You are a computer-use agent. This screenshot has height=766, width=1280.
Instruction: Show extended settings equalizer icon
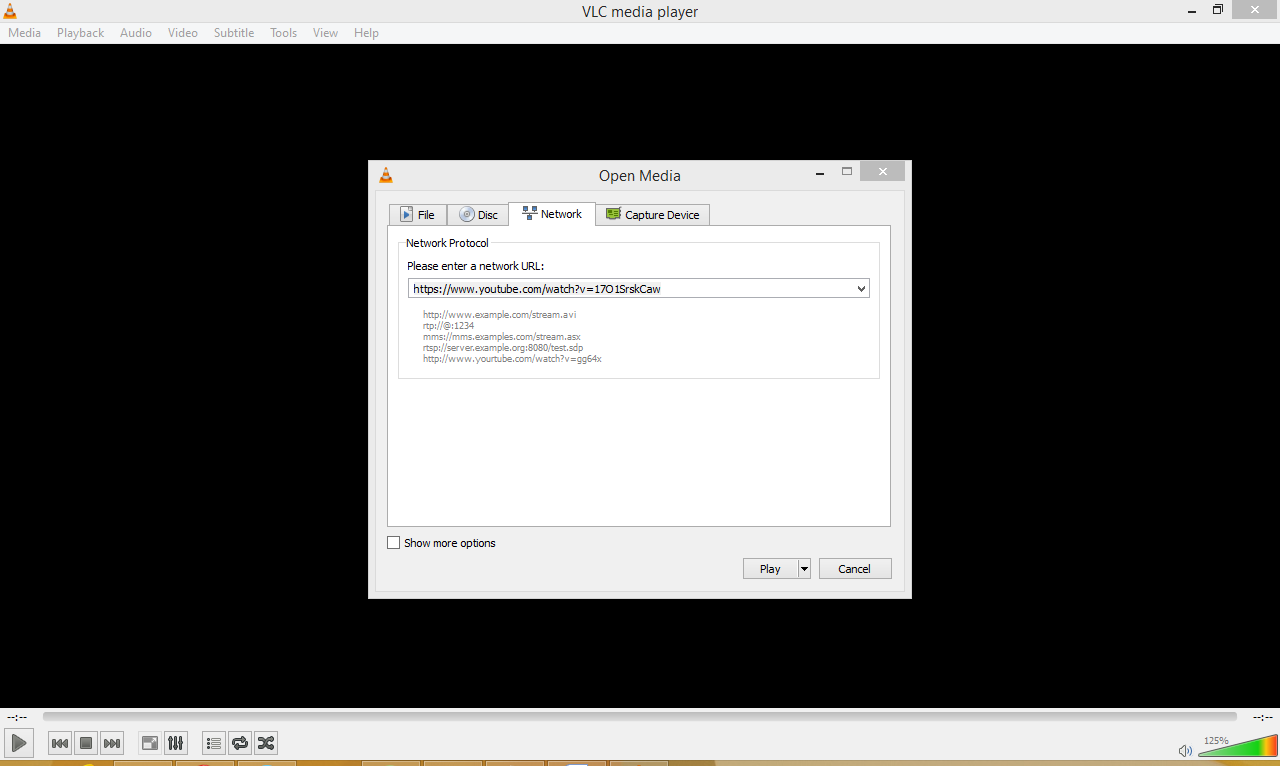(x=175, y=743)
